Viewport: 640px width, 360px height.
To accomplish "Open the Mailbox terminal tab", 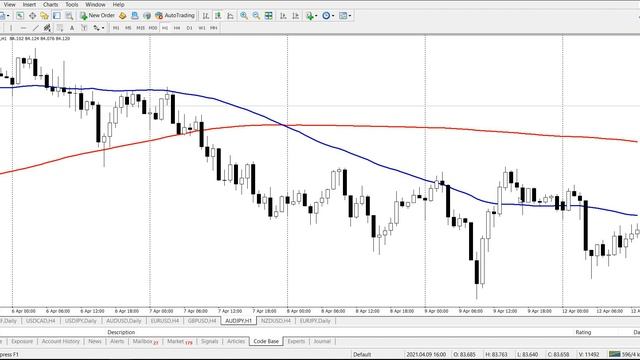I will (144, 341).
